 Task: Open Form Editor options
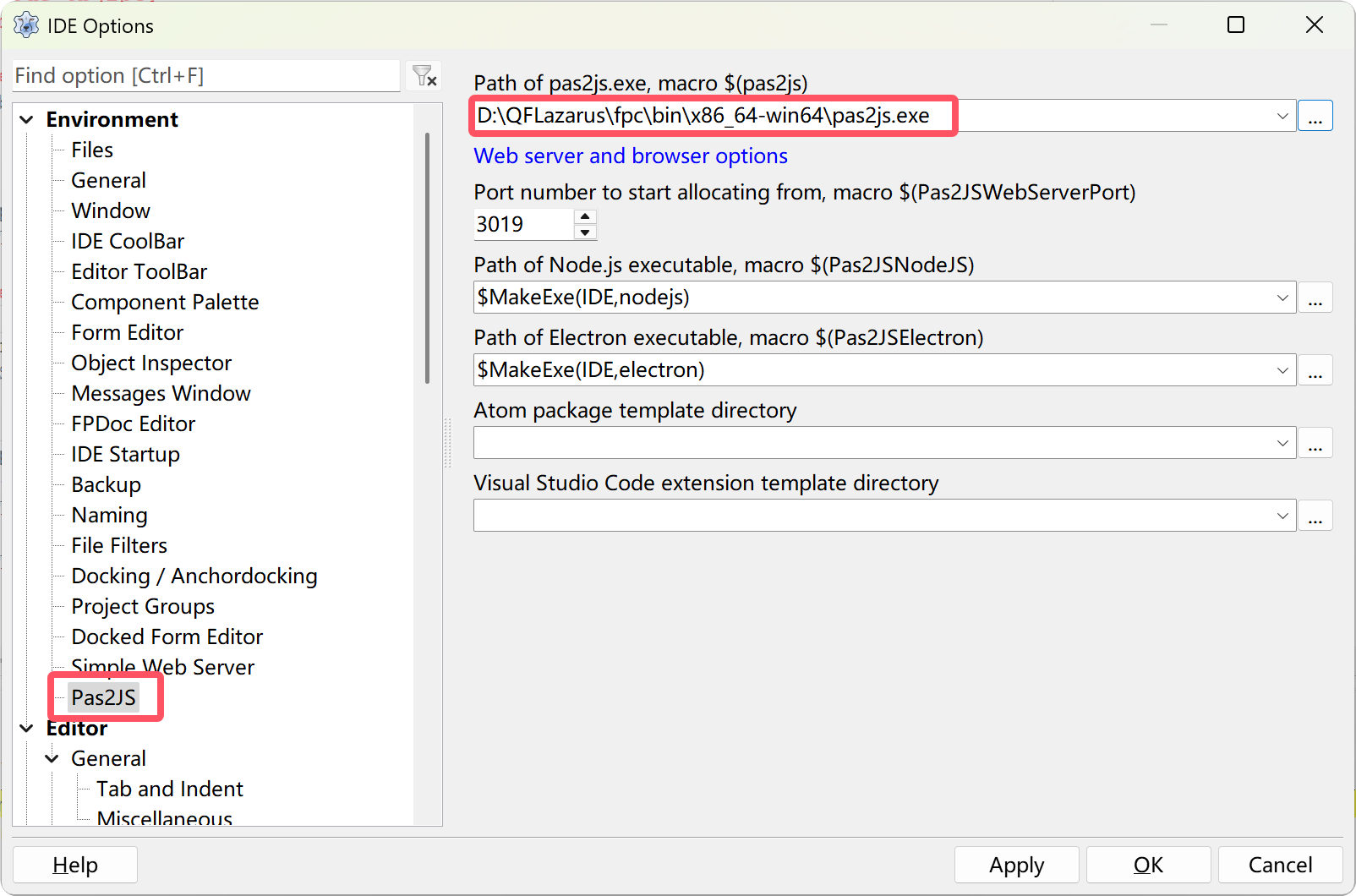click(x=128, y=333)
